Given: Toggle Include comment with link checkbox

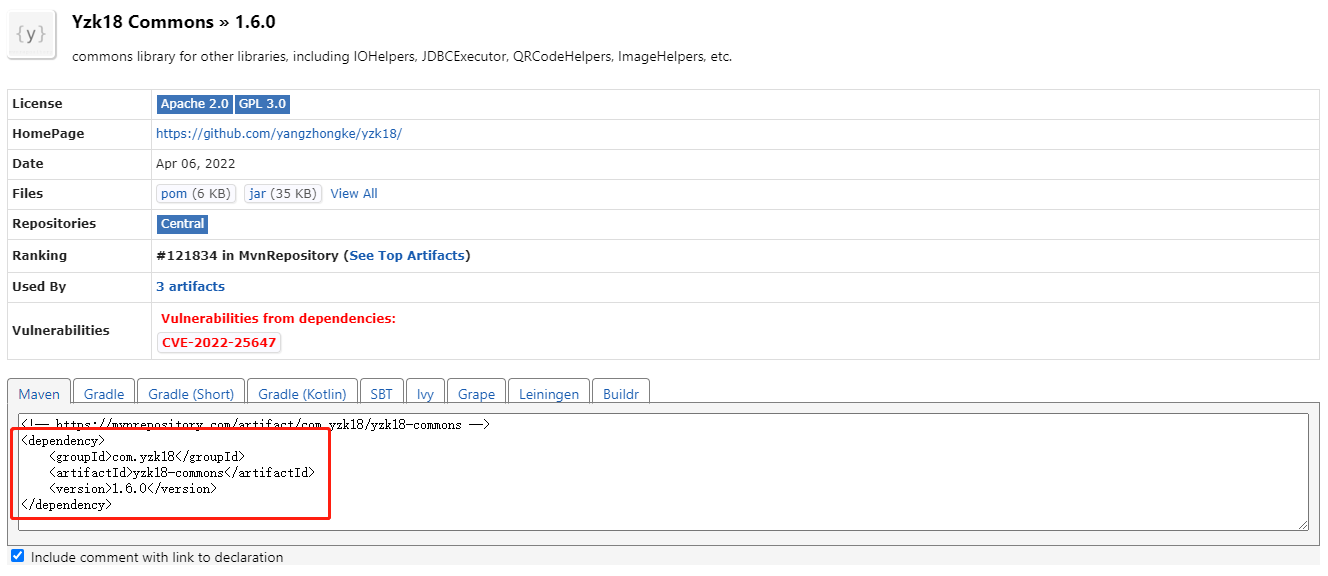Looking at the screenshot, I should tap(17, 556).
